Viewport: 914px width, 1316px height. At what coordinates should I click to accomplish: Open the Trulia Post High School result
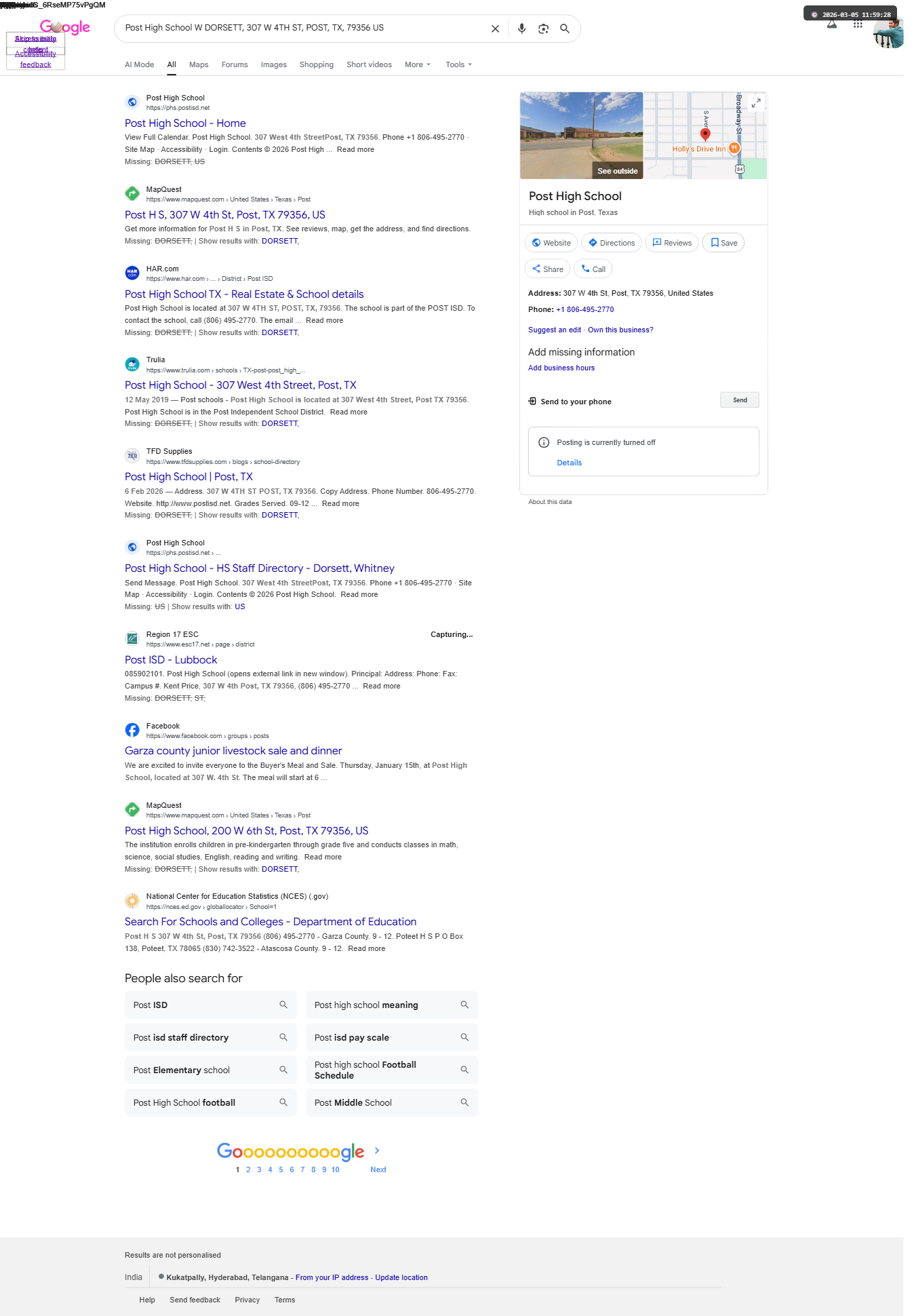click(x=241, y=385)
